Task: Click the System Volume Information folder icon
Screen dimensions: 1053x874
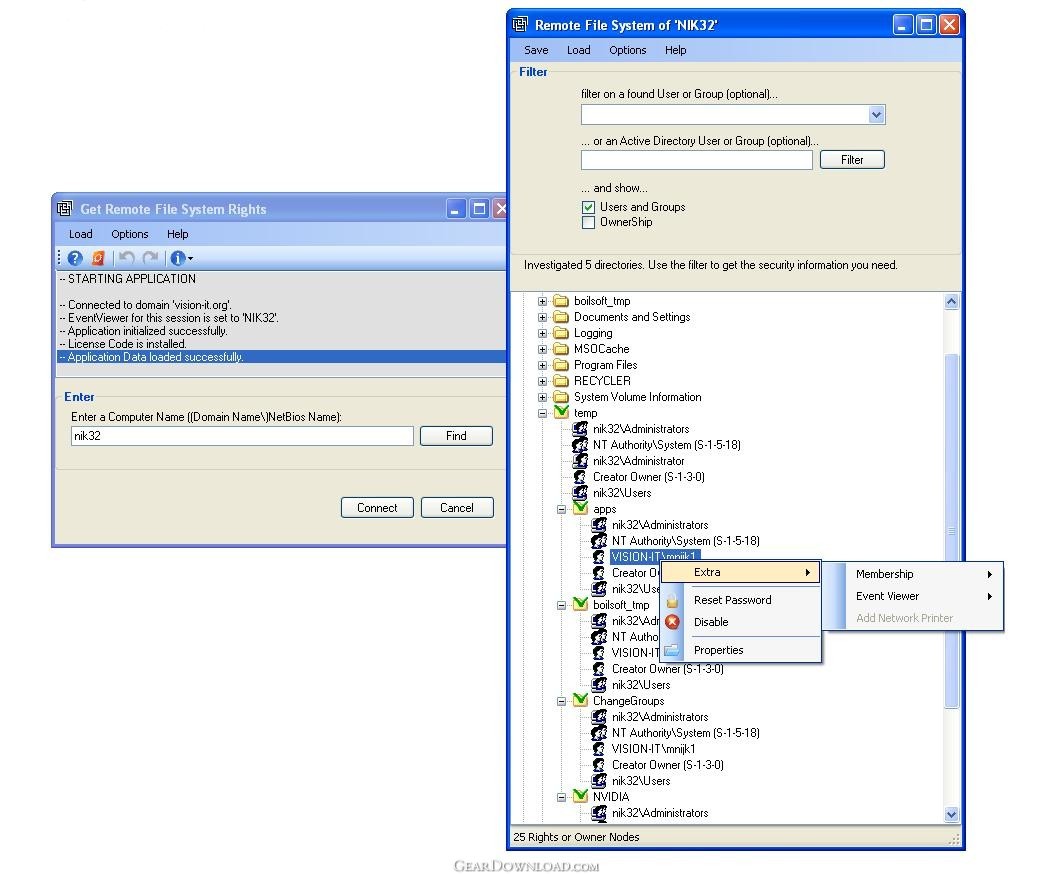Action: pyautogui.click(x=561, y=397)
